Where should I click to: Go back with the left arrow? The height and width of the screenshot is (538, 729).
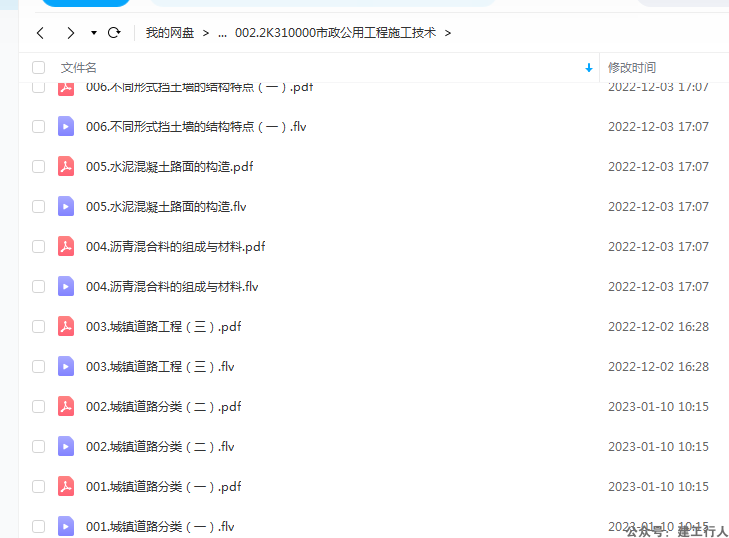pos(40,33)
